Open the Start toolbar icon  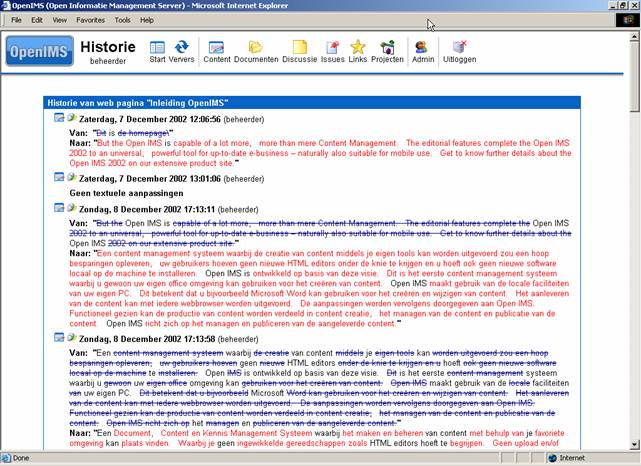point(157,47)
